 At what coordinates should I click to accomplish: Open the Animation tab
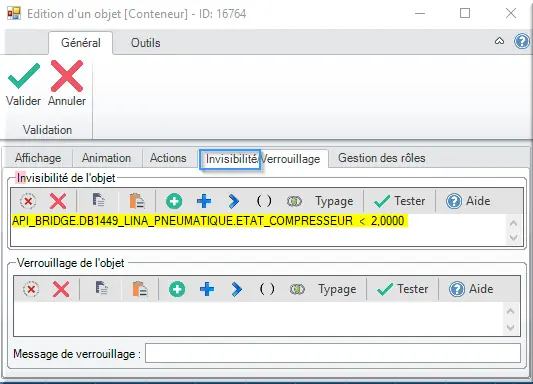tap(106, 158)
